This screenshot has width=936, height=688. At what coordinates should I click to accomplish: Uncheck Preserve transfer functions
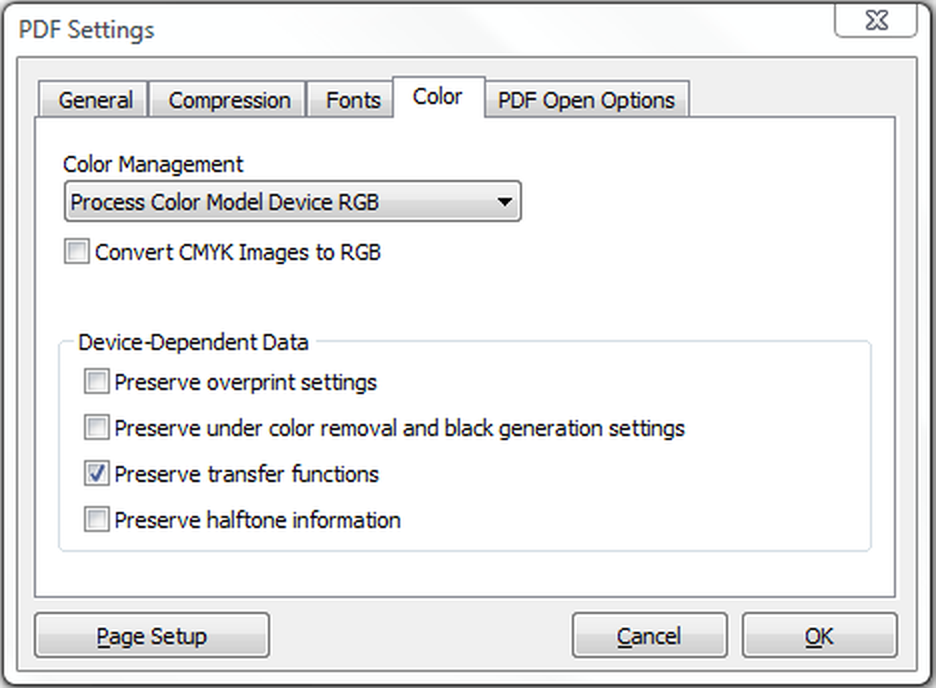pos(97,474)
